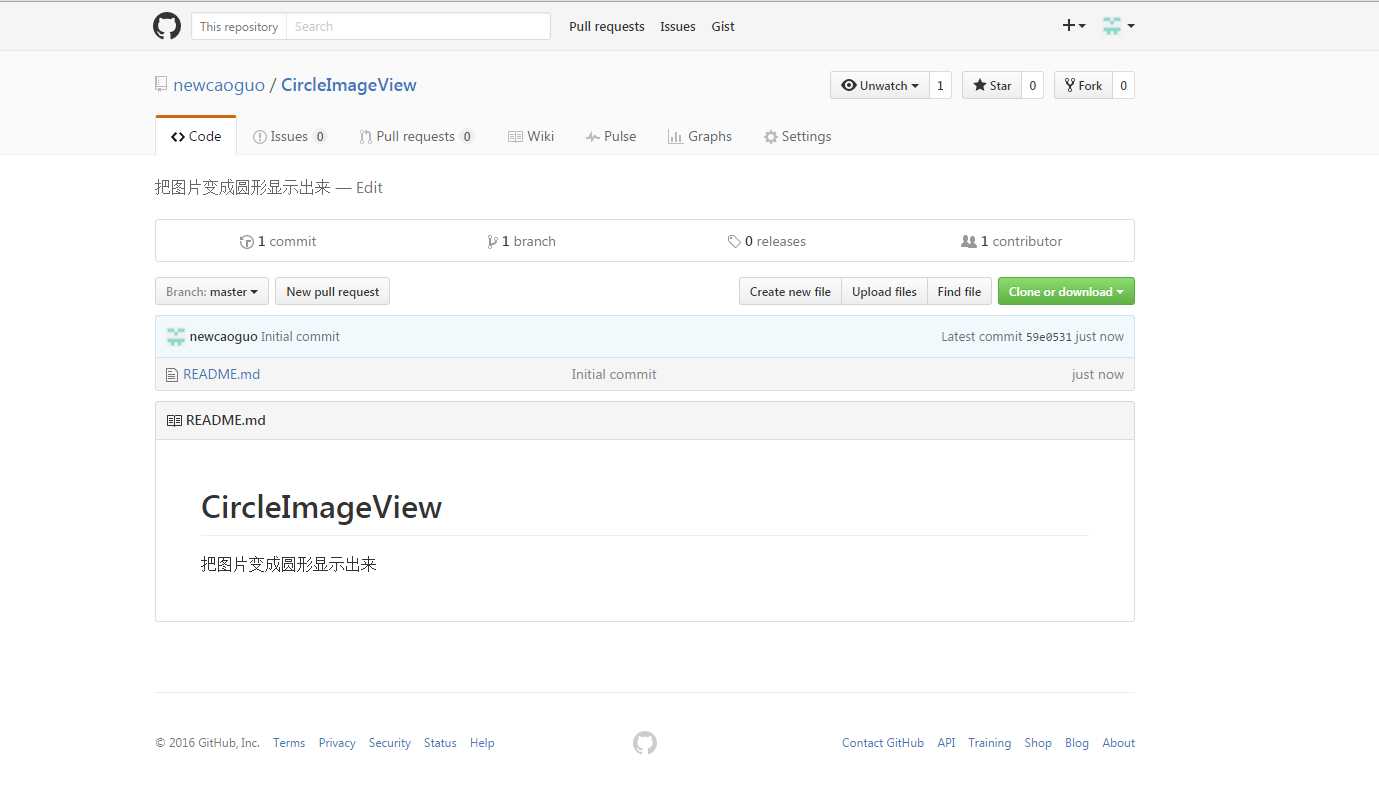Expand the Clone or download dropdown
1379x804 pixels.
1066,292
